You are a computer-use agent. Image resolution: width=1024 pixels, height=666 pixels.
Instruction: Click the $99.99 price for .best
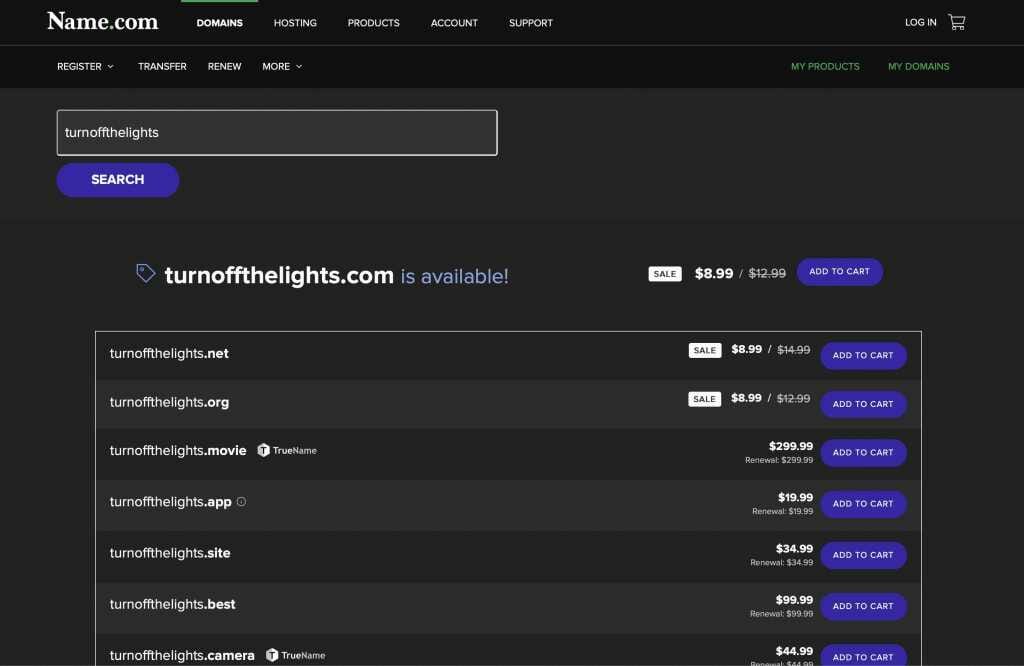794,600
